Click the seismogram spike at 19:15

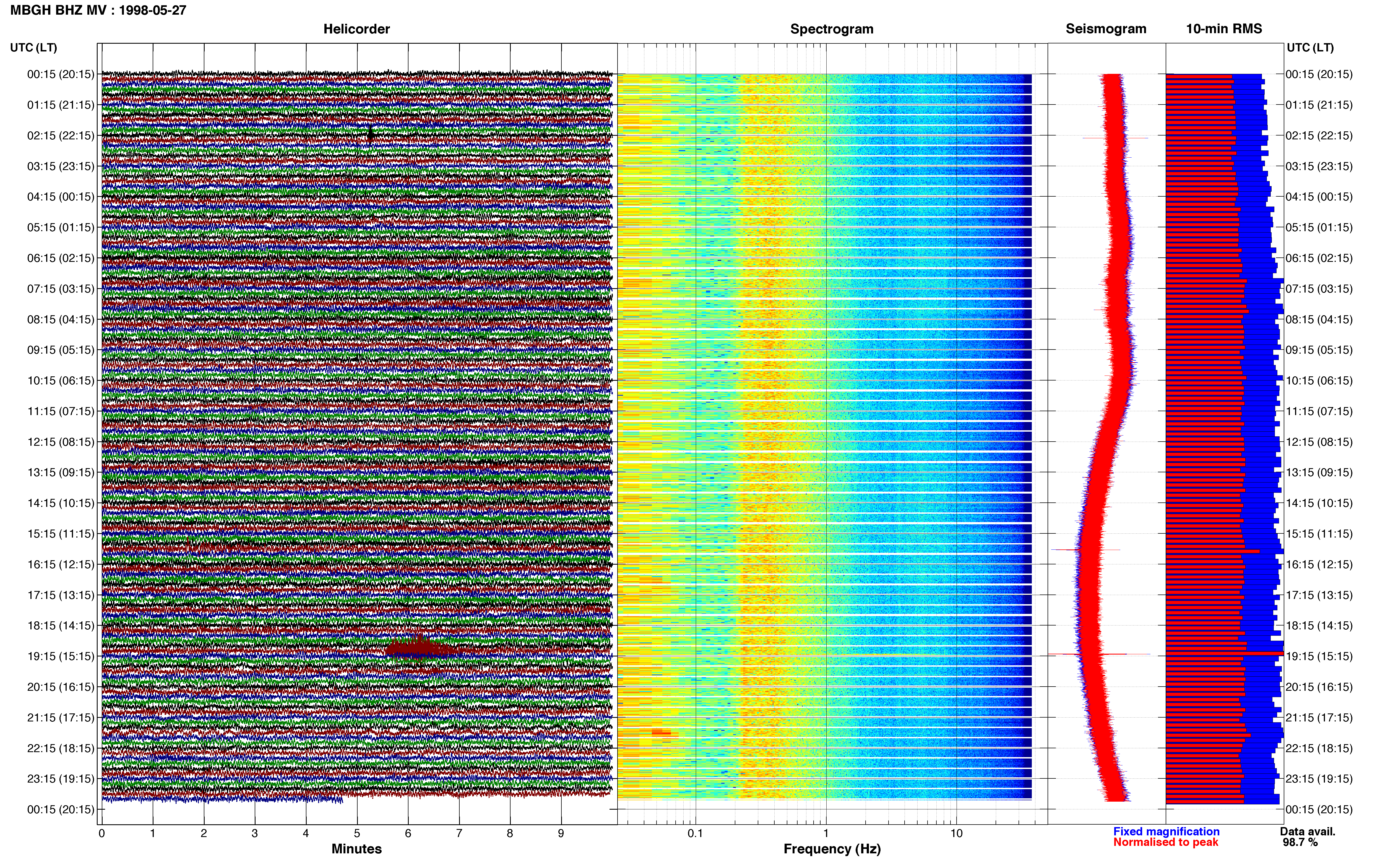point(1099,654)
